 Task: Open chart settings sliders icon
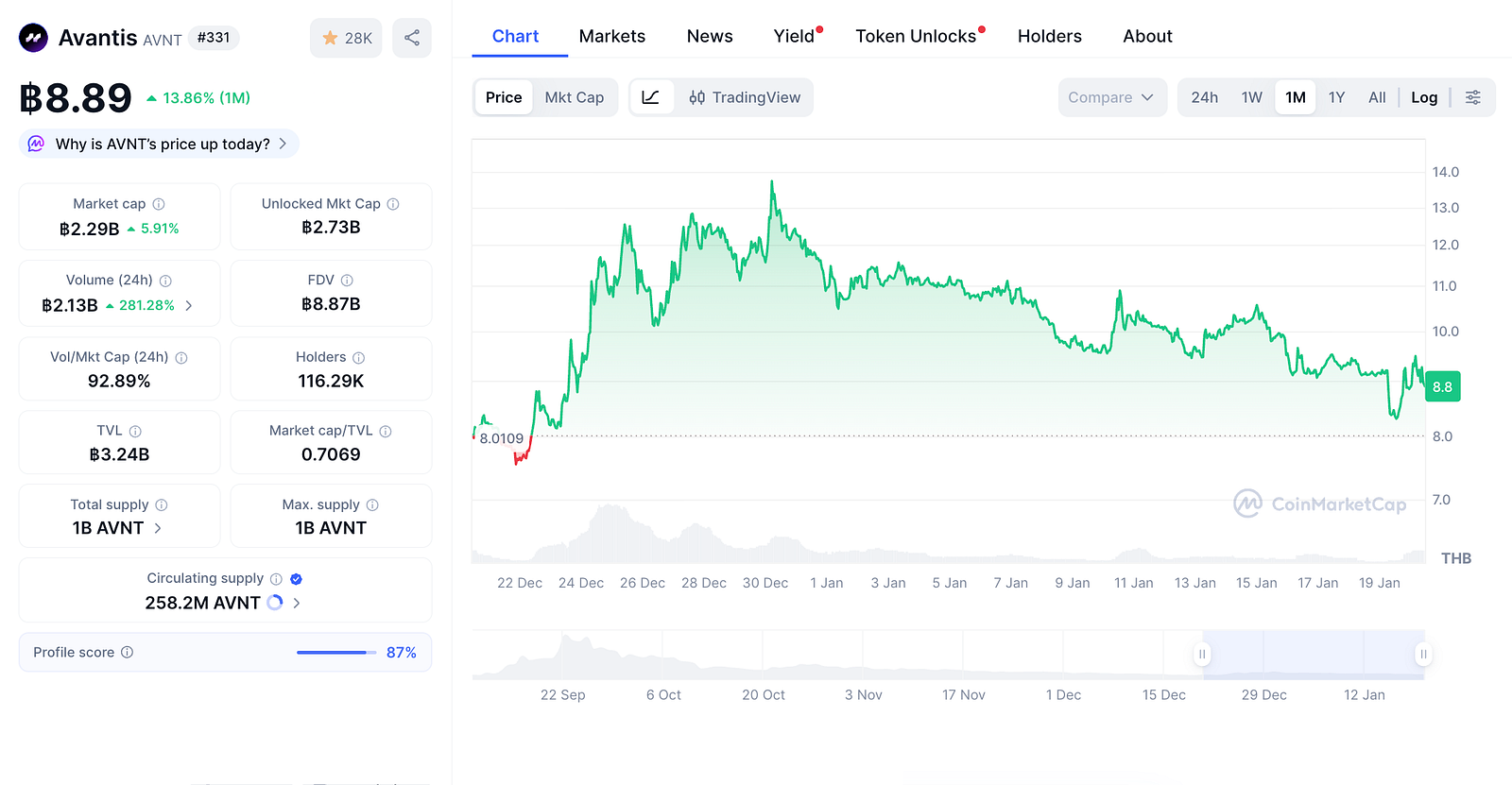click(1472, 97)
